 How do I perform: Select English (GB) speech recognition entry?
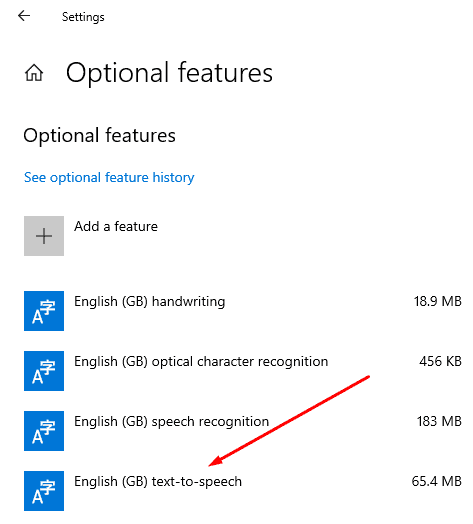click(171, 422)
